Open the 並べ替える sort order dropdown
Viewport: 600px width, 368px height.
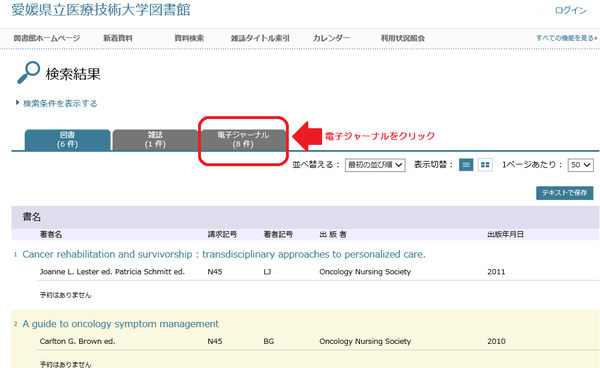pos(375,165)
